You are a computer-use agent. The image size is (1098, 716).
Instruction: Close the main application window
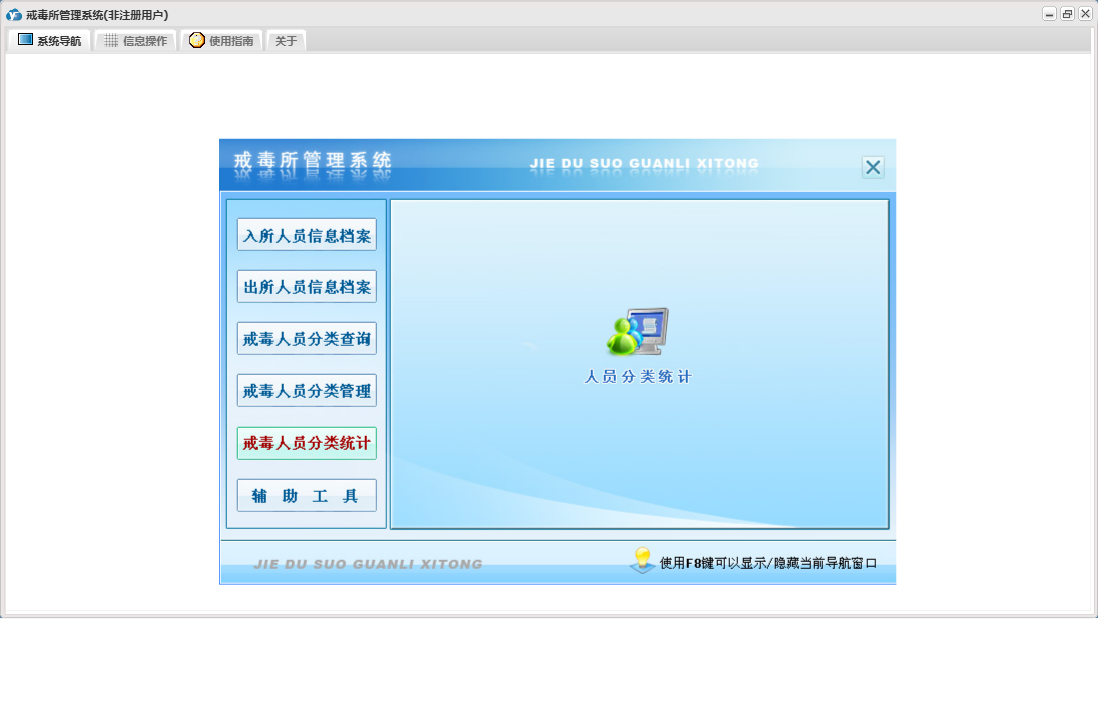(1085, 14)
